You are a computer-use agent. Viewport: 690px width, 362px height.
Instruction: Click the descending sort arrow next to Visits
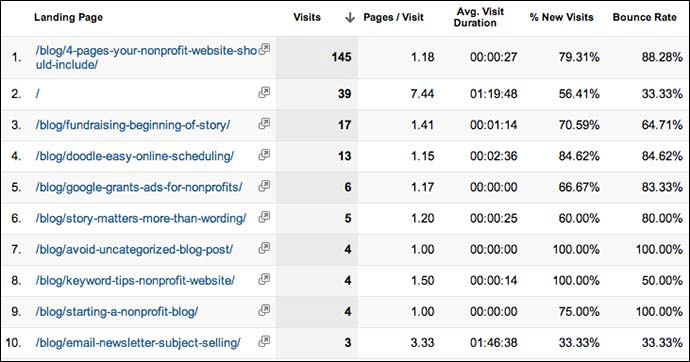(350, 18)
